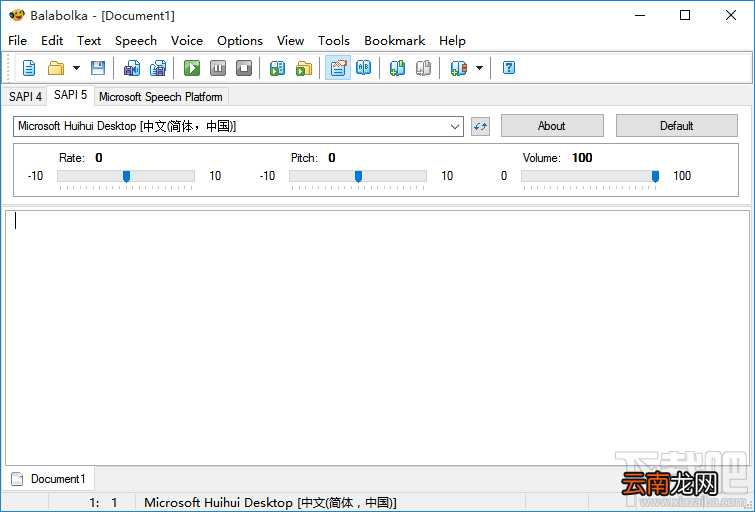This screenshot has width=755, height=512.
Task: Click the Read Clipboard Aloud icon
Action: [x=277, y=68]
